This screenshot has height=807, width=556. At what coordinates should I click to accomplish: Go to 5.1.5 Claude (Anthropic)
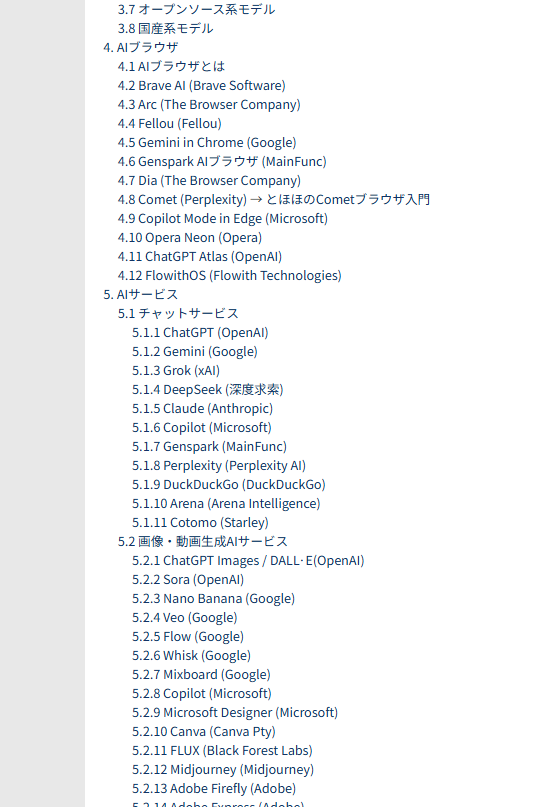tap(202, 409)
